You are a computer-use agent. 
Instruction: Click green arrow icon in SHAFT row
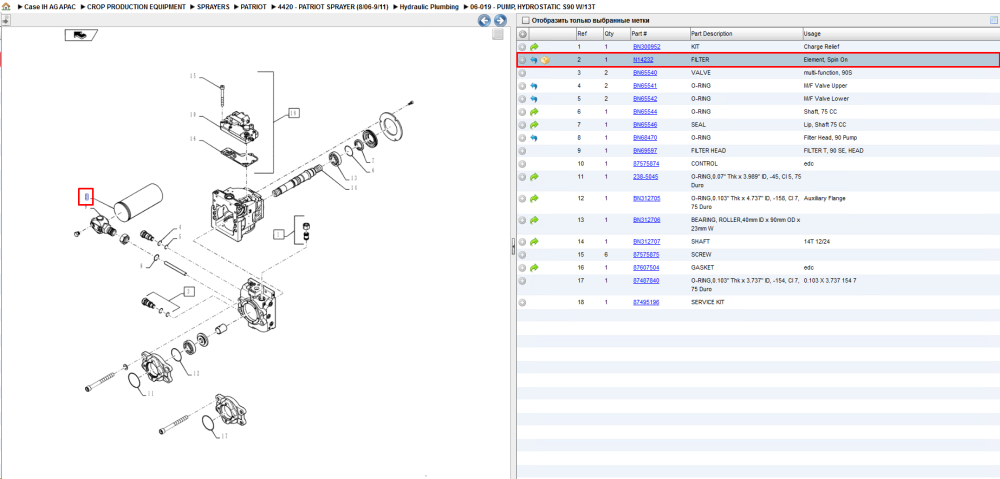click(534, 242)
